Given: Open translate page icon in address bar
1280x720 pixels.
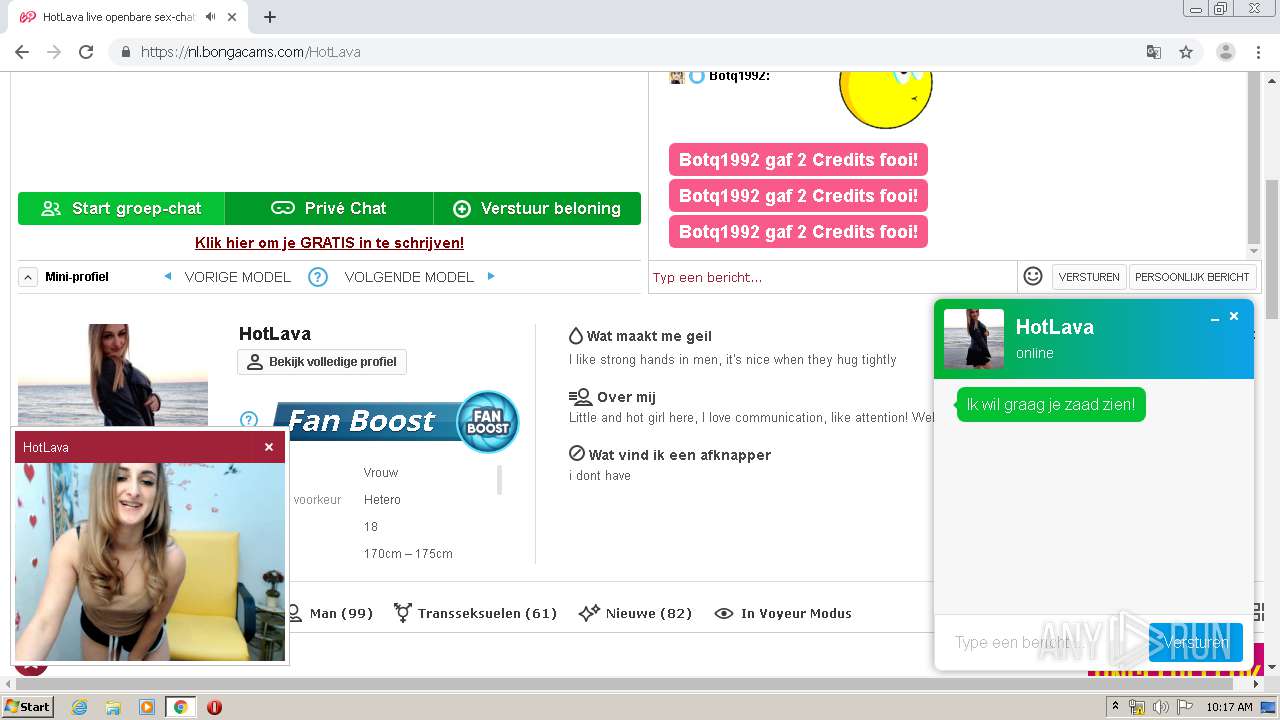Looking at the screenshot, I should click(1153, 52).
